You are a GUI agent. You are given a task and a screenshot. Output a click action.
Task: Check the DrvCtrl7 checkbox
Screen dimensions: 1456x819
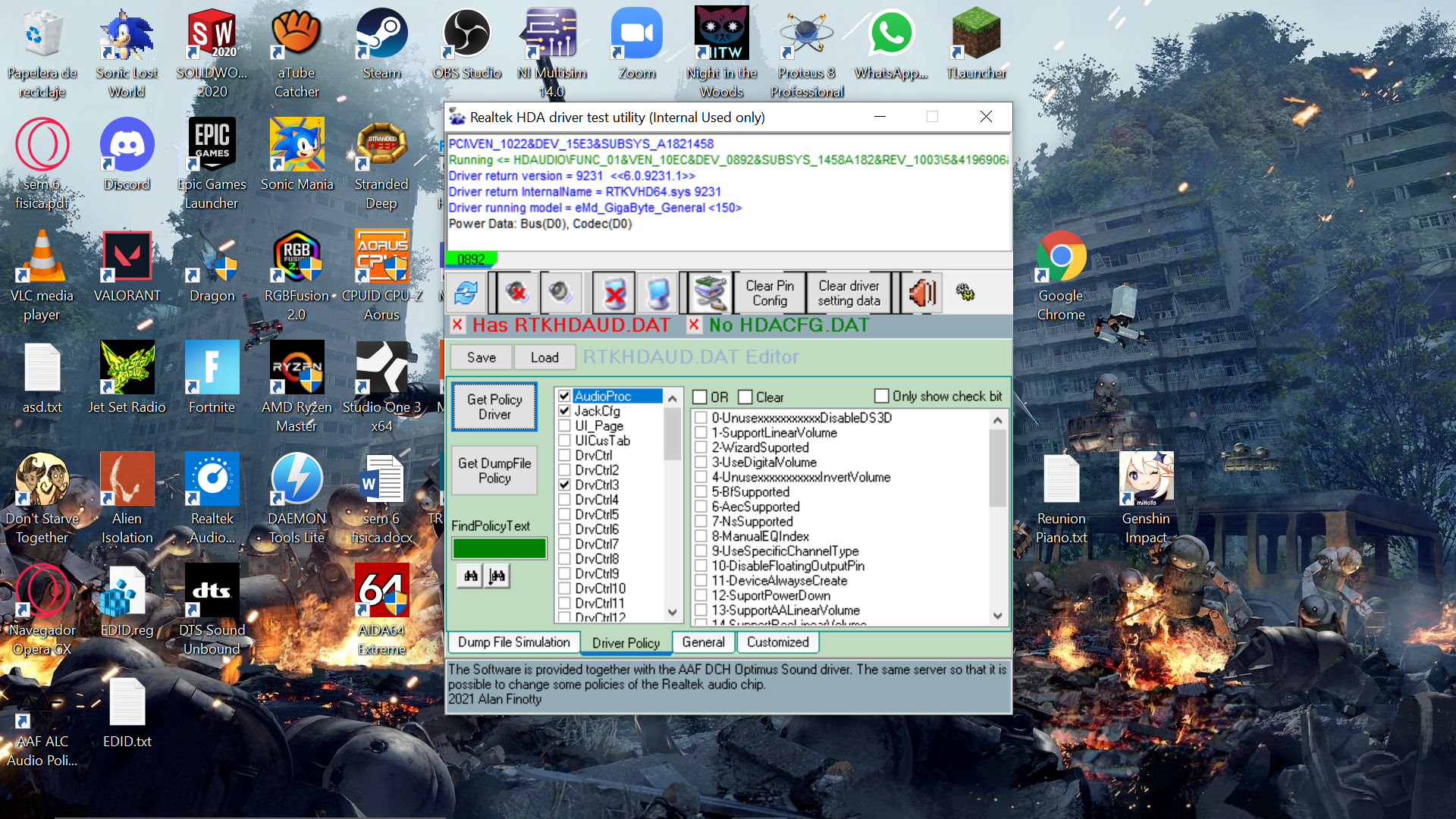click(x=564, y=544)
